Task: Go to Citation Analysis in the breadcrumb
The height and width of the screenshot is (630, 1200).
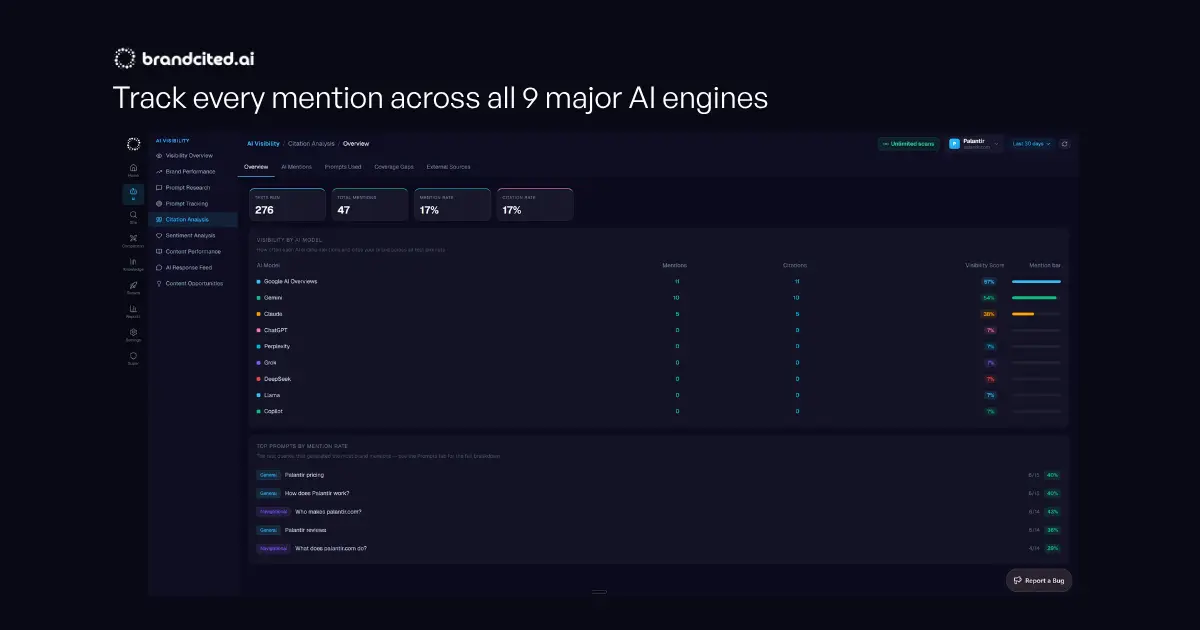Action: tap(311, 144)
